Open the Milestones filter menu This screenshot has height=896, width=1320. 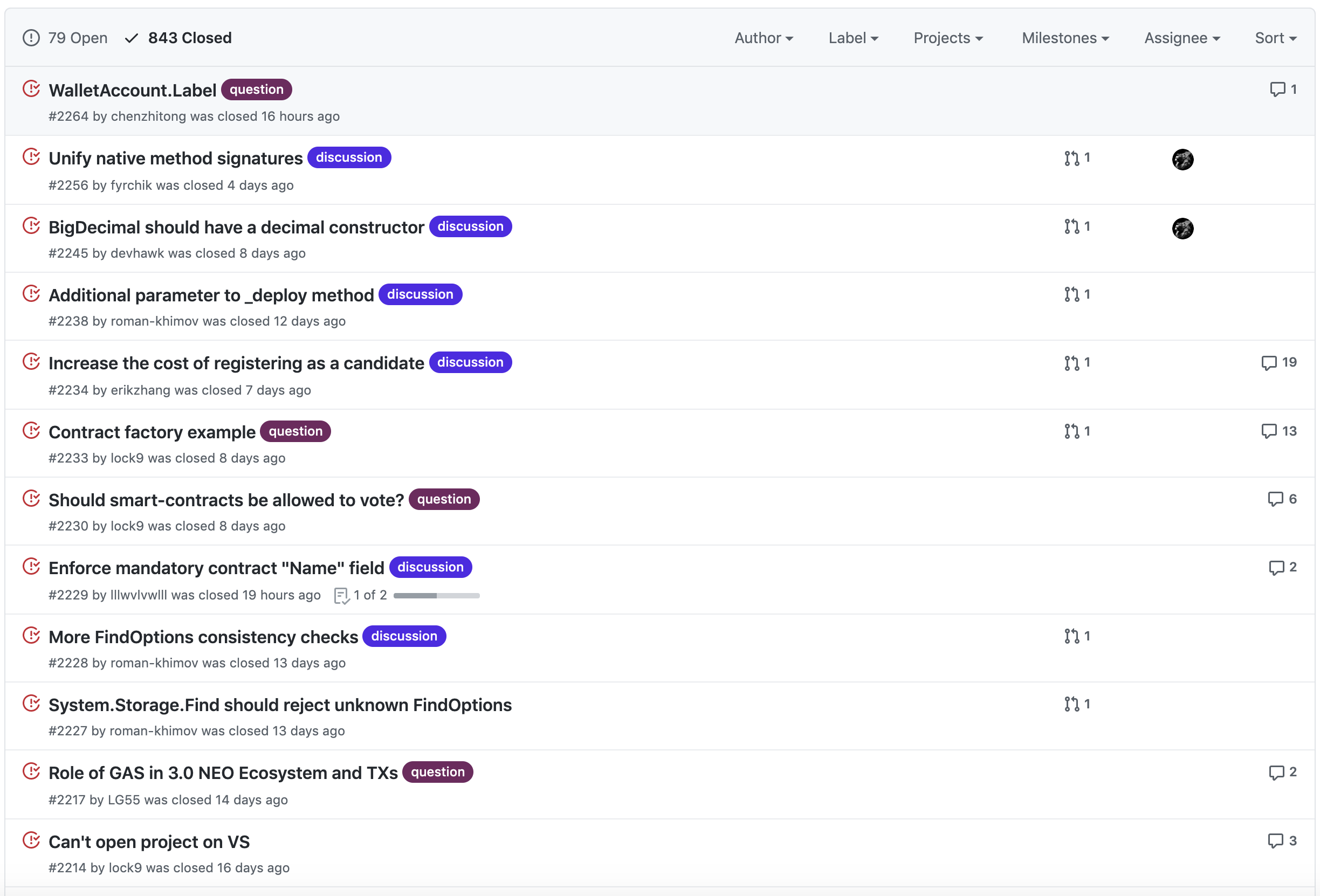[1065, 38]
